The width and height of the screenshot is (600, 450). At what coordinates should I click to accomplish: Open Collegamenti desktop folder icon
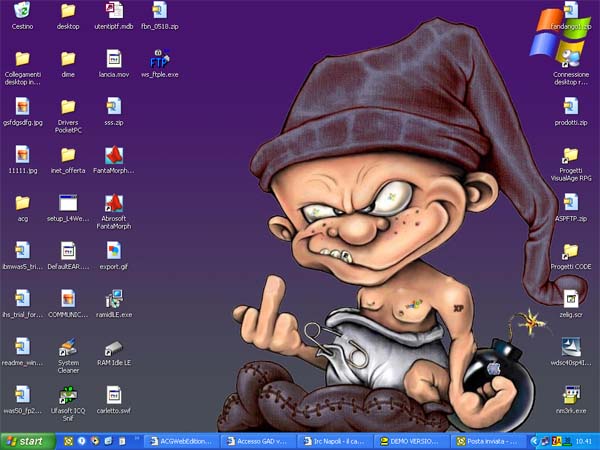(x=22, y=59)
